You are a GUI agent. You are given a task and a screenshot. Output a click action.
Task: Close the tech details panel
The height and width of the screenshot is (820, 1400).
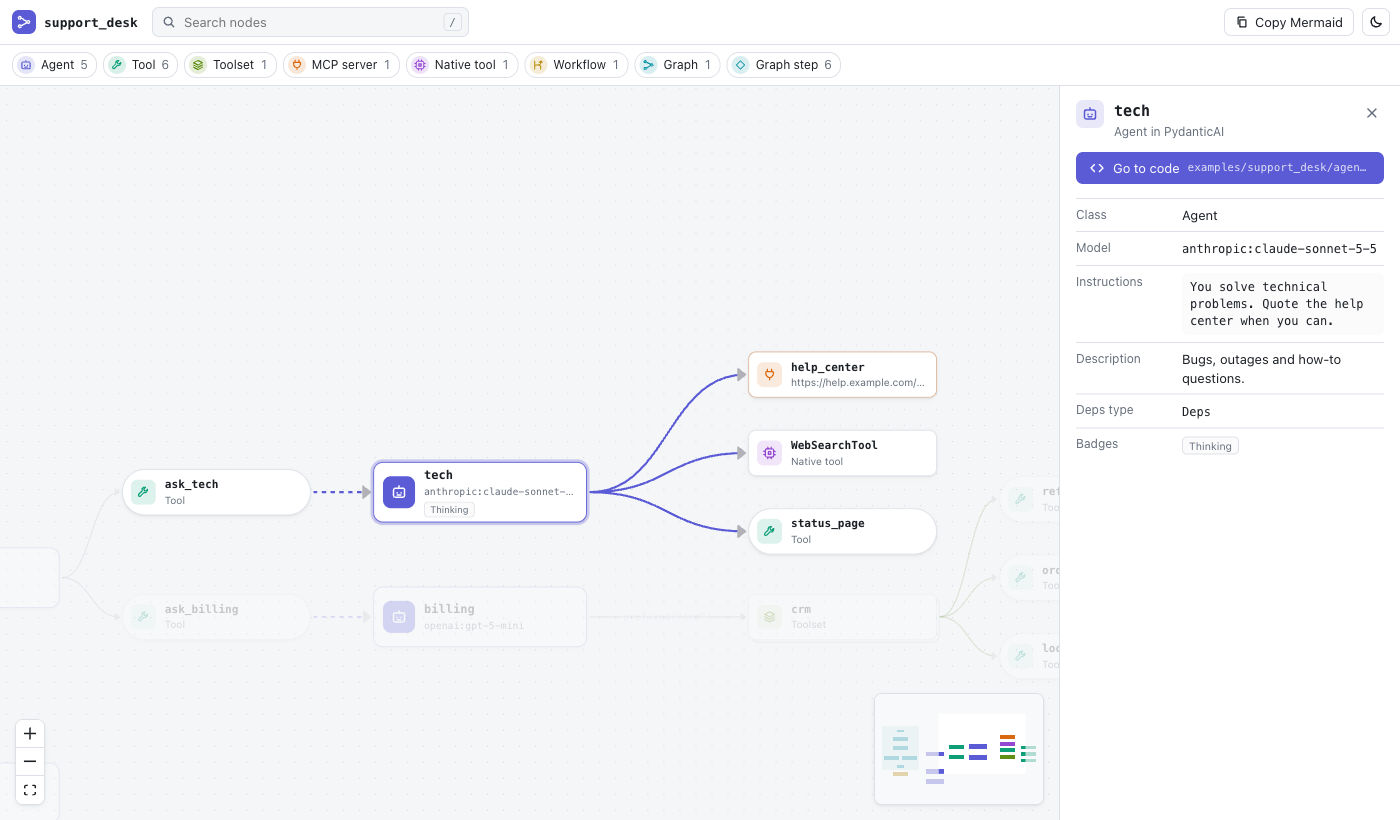click(x=1372, y=113)
